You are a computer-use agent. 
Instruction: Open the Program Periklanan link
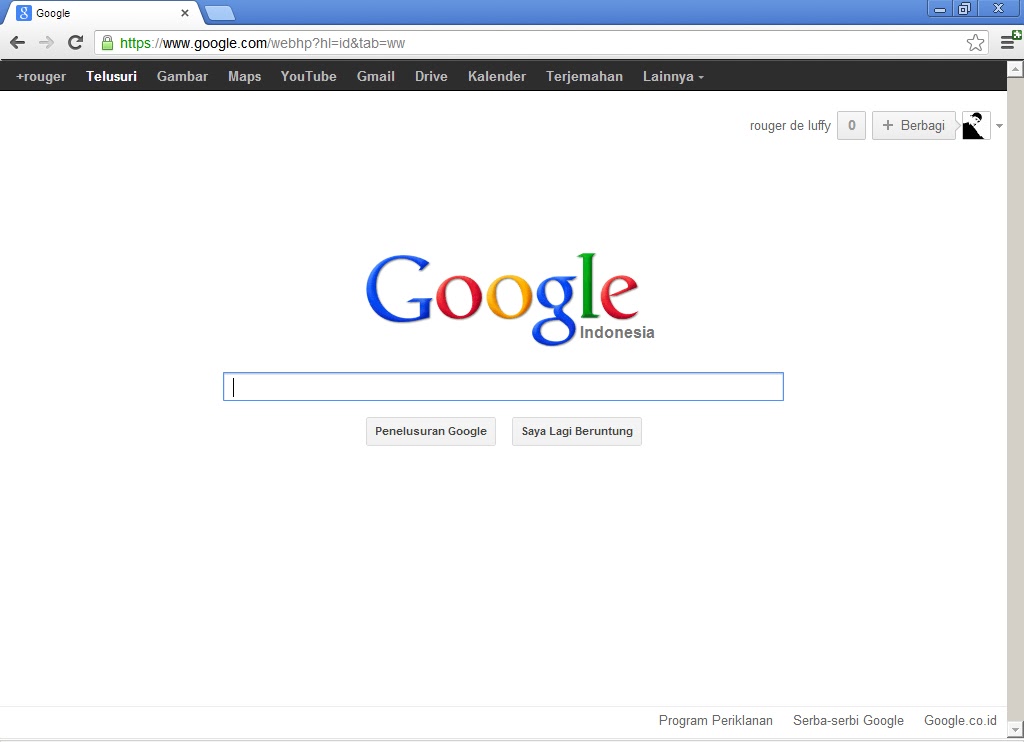(x=715, y=720)
